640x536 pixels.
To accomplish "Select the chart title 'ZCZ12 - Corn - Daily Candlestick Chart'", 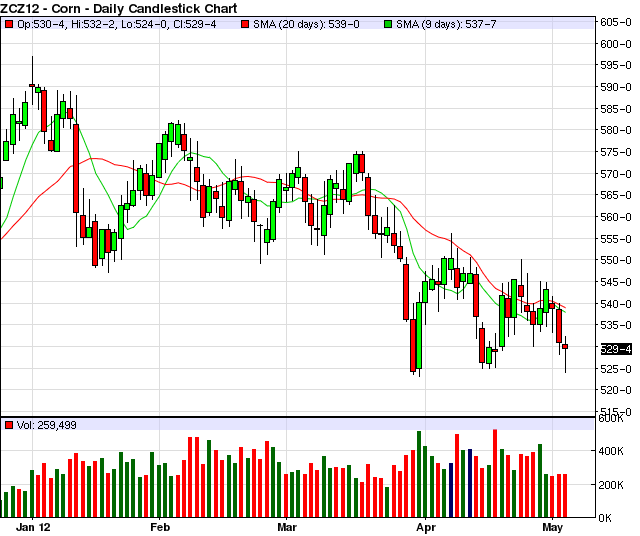I will [x=119, y=8].
